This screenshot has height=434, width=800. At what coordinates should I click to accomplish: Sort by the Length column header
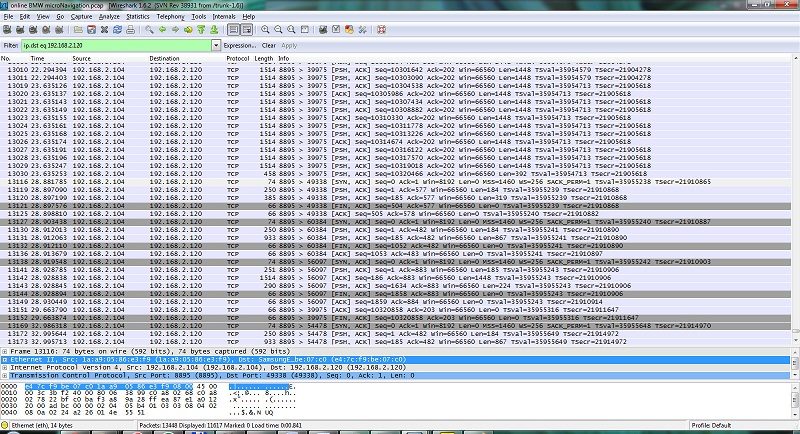264,59
